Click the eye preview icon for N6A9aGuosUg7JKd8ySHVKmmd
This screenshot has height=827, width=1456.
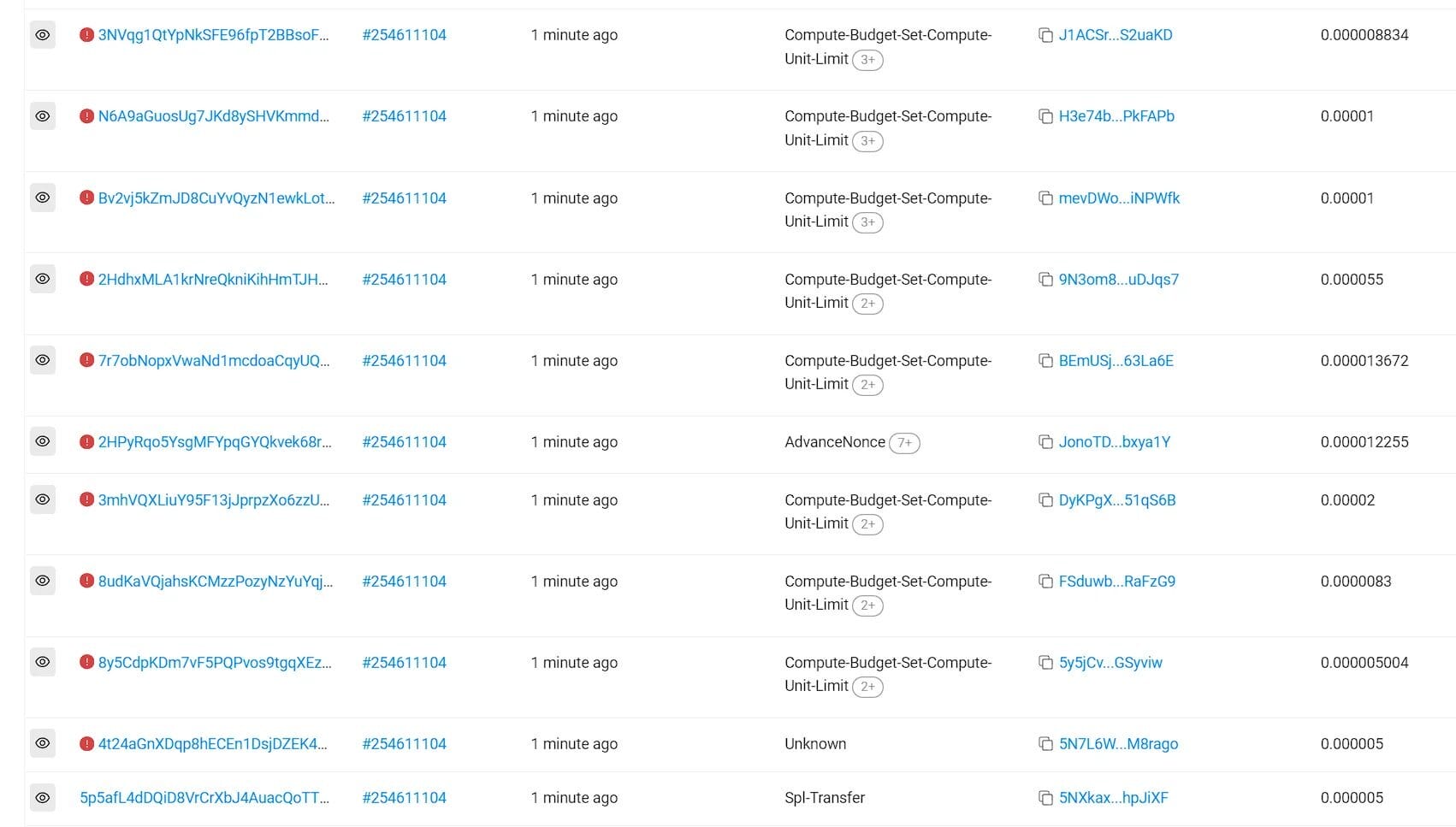pos(43,116)
